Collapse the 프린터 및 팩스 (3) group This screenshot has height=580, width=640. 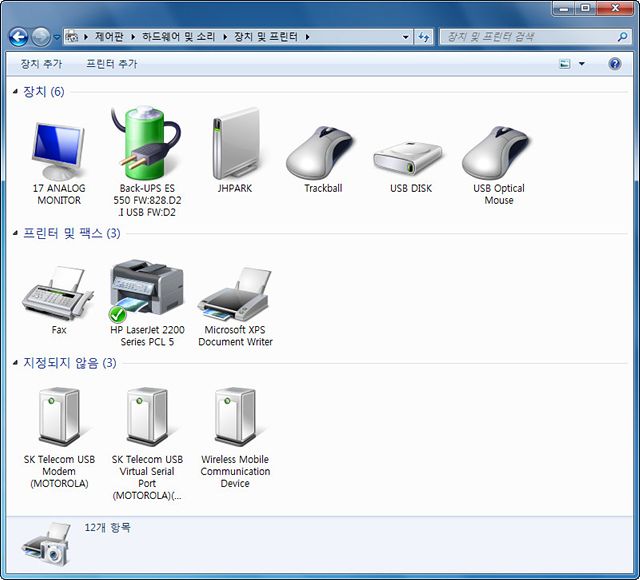pyautogui.click(x=16, y=233)
